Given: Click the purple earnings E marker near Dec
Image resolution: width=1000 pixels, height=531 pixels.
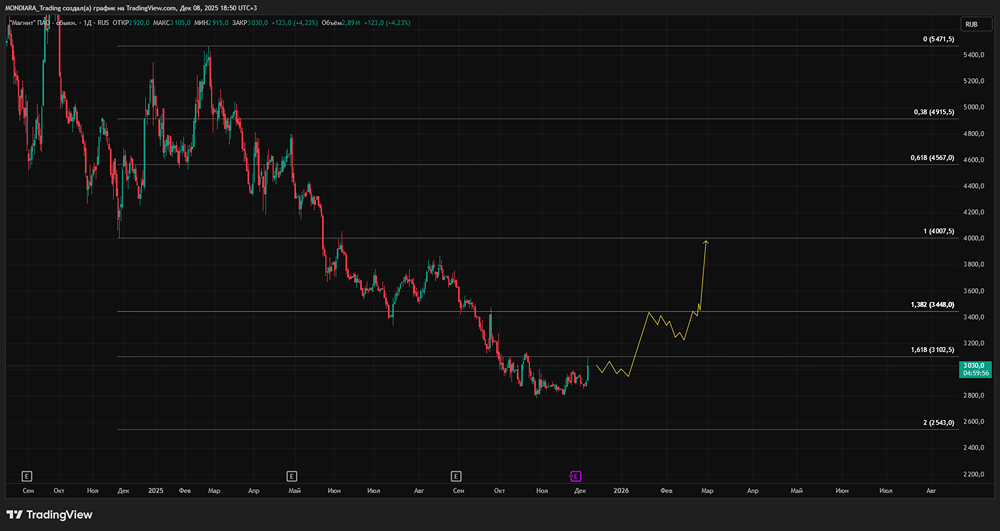Looking at the screenshot, I should pos(575,476).
